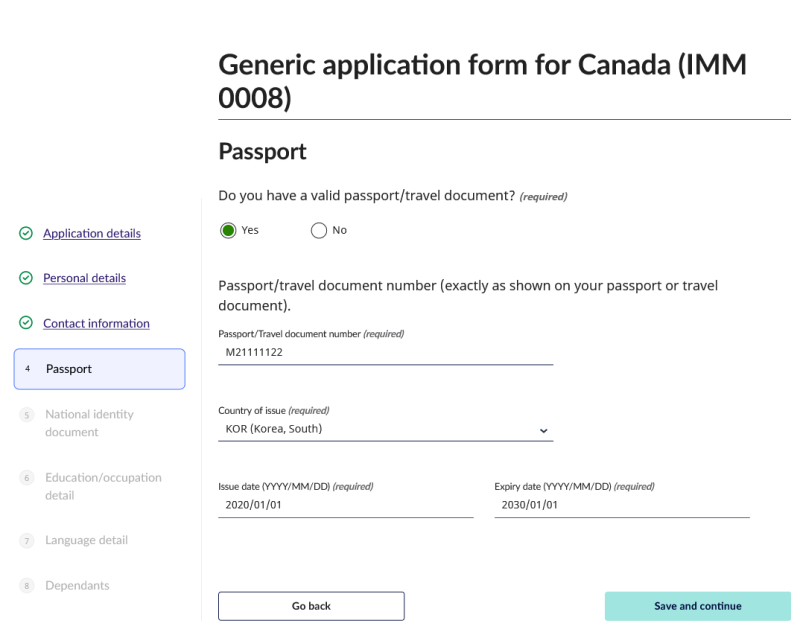Click the step 8 circle for Dependants
The height and width of the screenshot is (632, 800).
tap(27, 586)
